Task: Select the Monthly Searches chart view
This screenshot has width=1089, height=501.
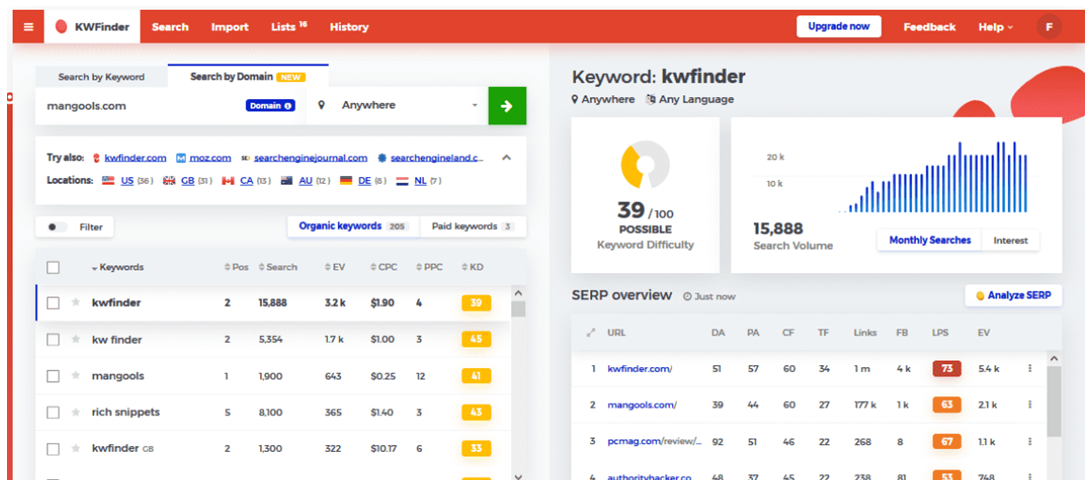Action: tap(930, 240)
